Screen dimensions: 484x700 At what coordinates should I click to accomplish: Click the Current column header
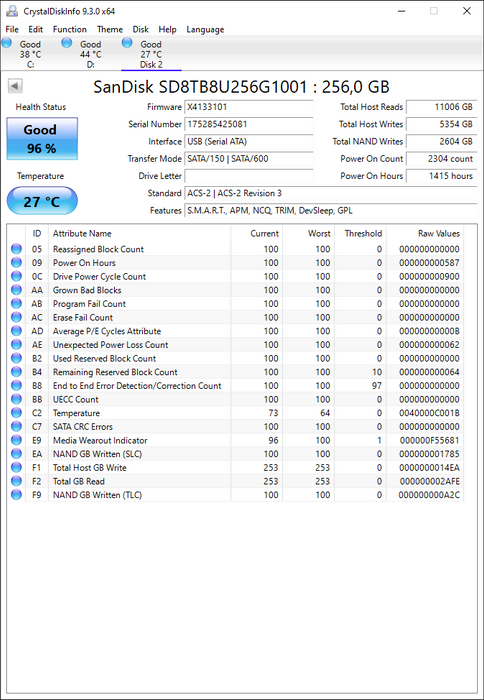[x=257, y=233]
